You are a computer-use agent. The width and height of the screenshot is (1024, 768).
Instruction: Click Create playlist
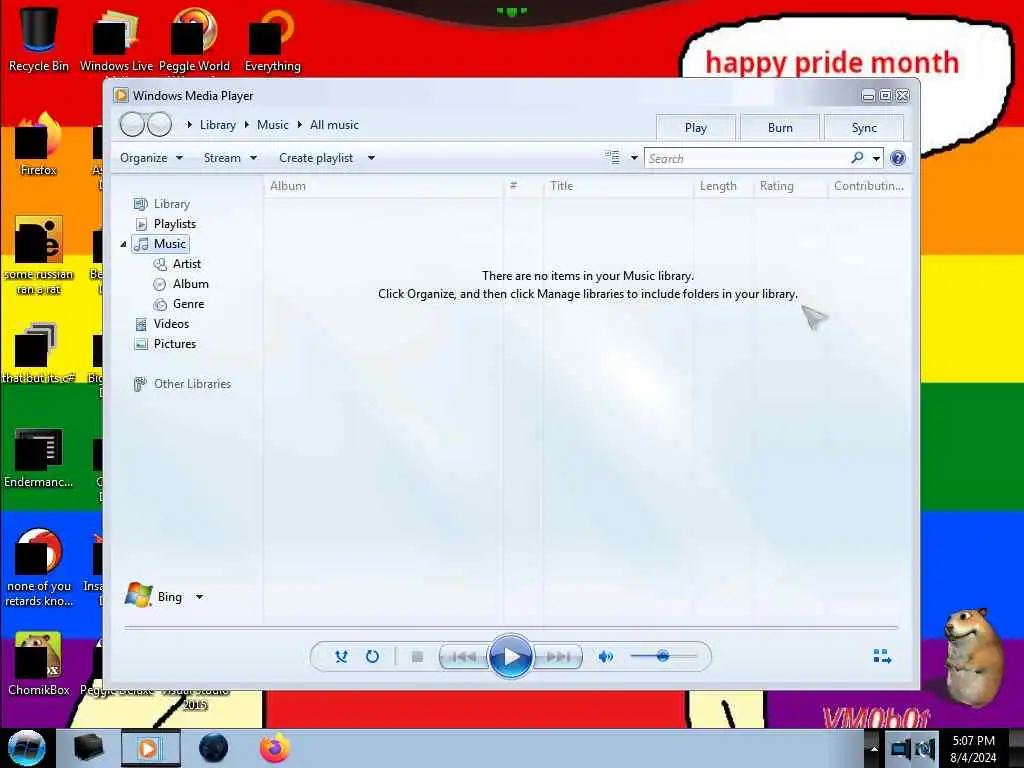316,158
